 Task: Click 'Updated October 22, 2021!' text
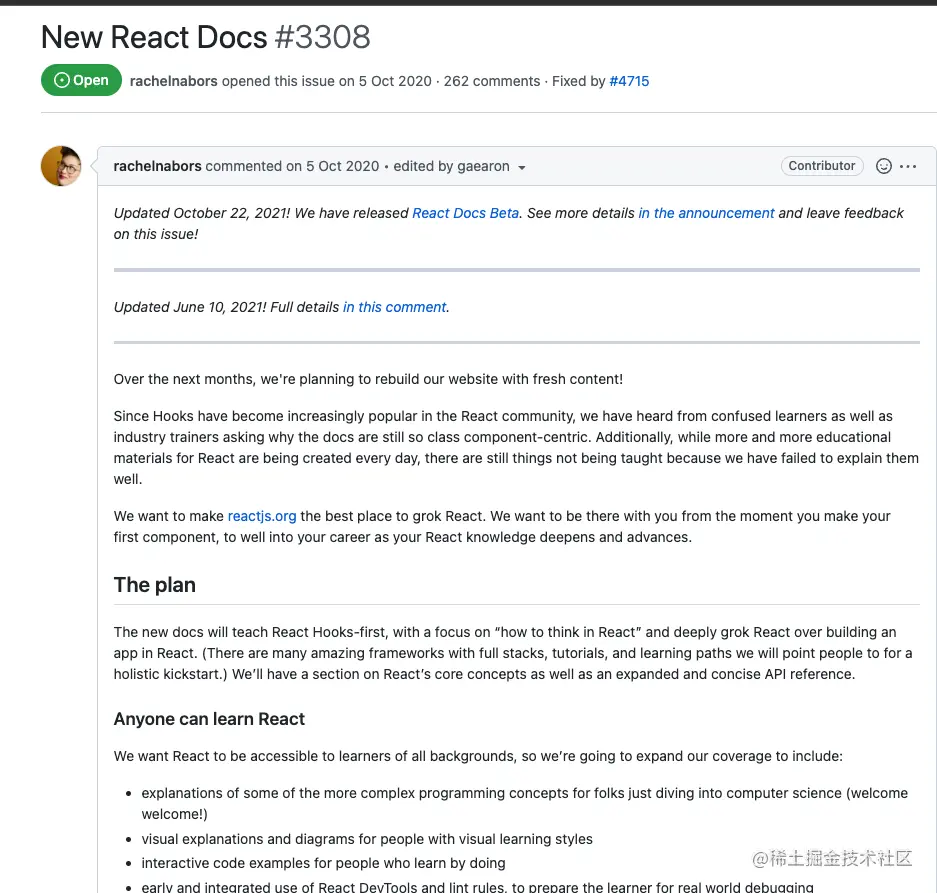(202, 213)
